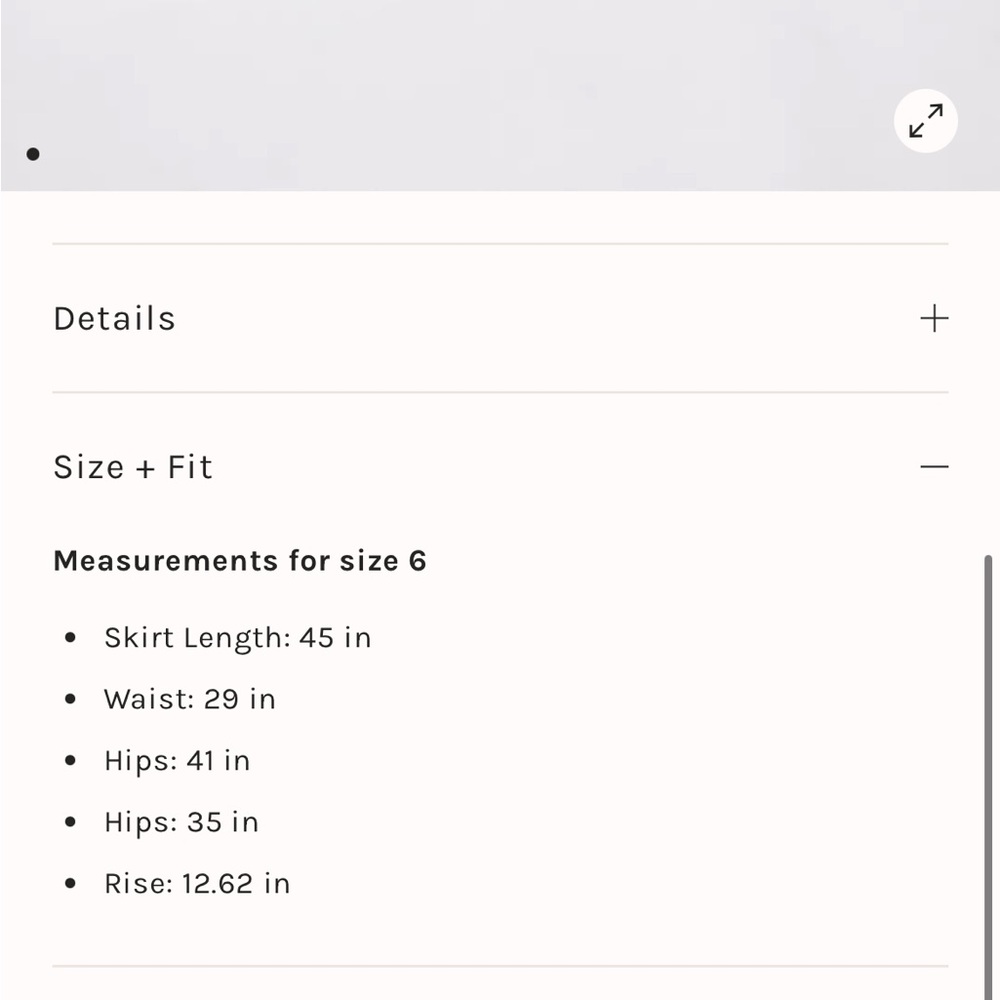Screen dimensions: 1000x1000
Task: Click the Waist: 29 in measurement
Action: pos(189,699)
